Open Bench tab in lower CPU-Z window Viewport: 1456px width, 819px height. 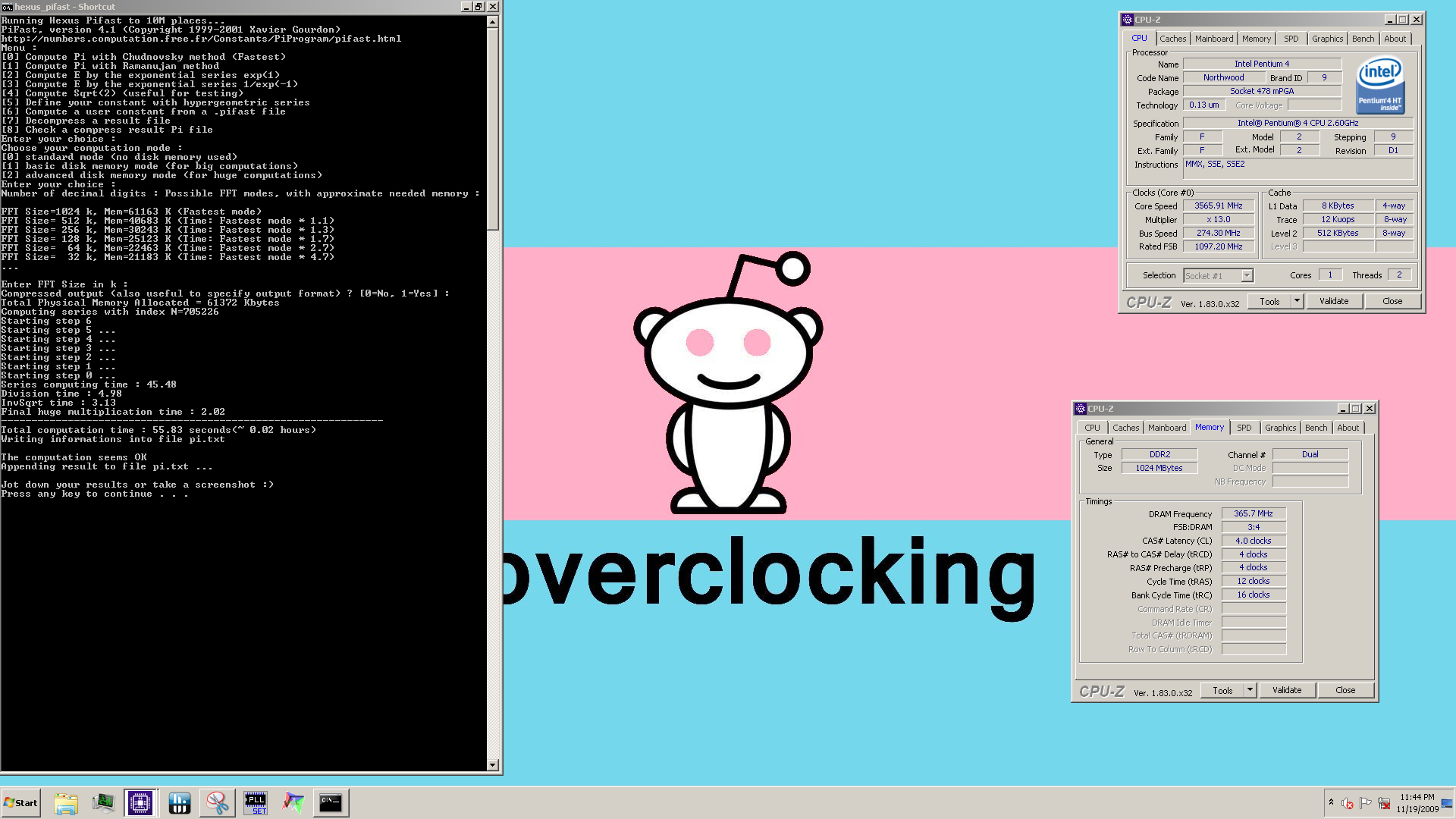pos(1316,428)
